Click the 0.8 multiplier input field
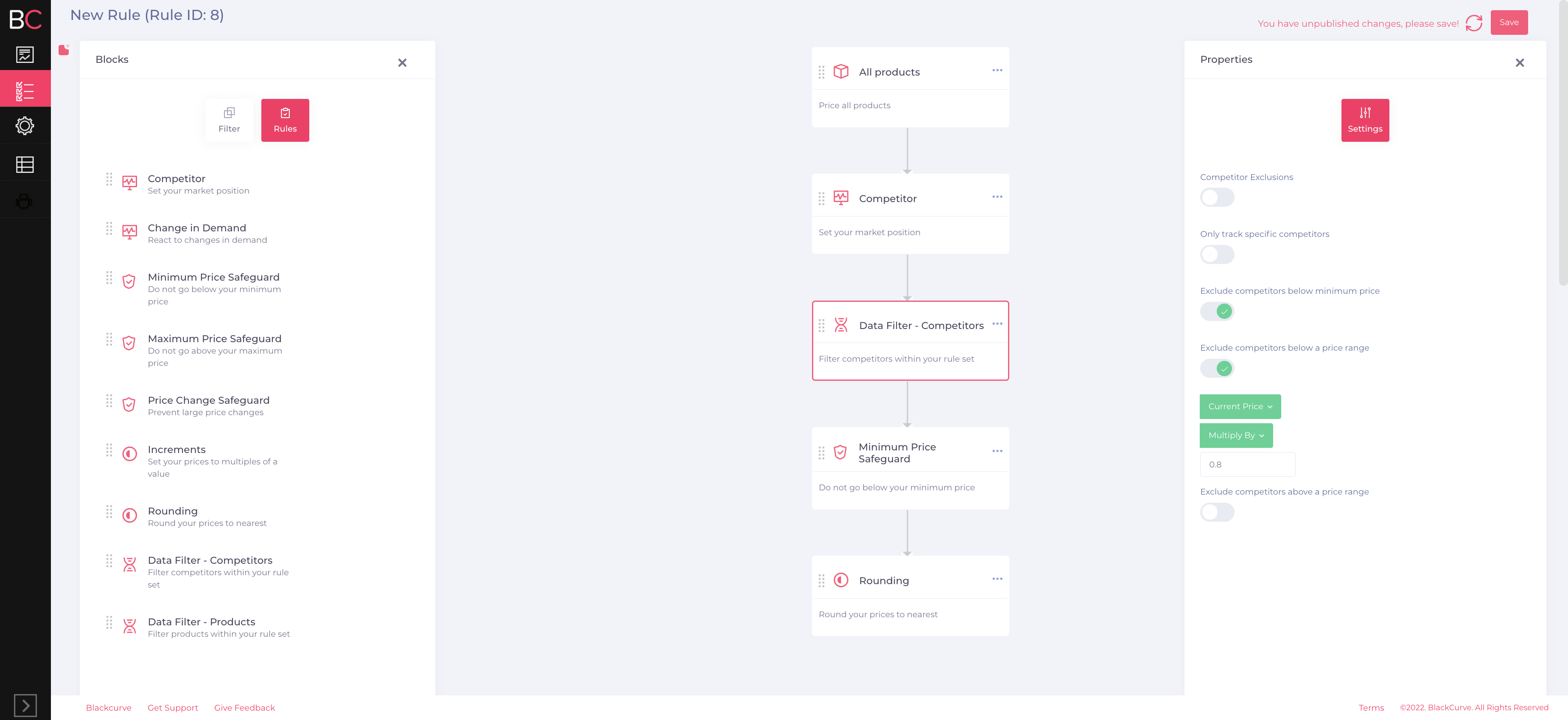Screen dimensions: 1568x720 pyautogui.click(x=1246, y=464)
